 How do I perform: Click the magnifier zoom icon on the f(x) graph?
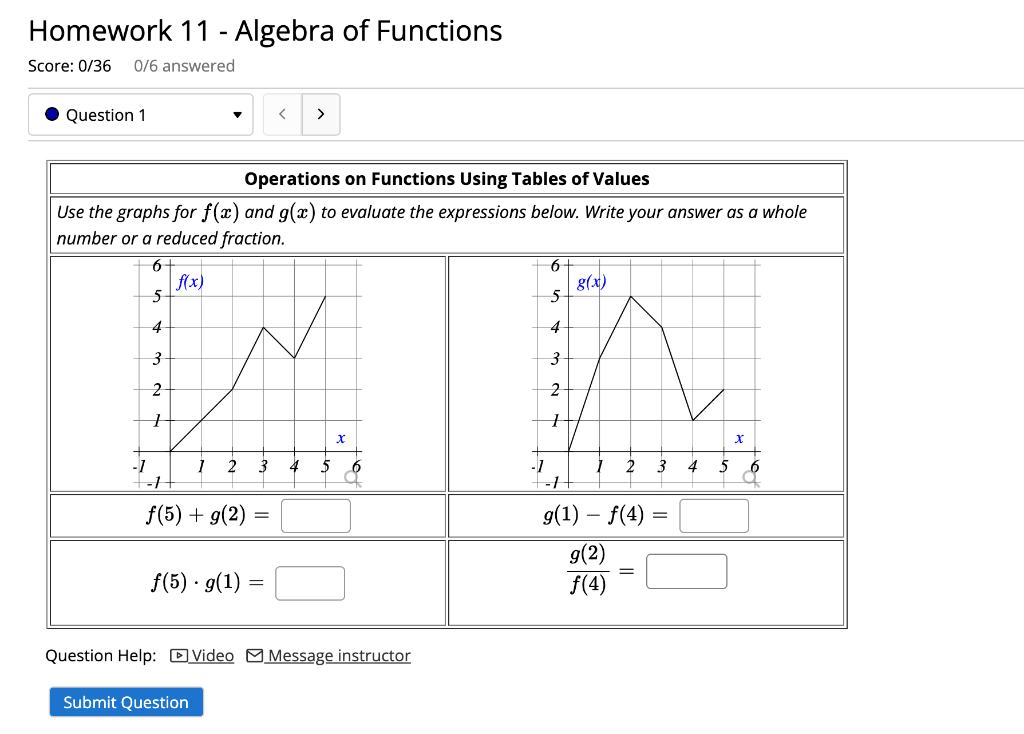point(351,479)
